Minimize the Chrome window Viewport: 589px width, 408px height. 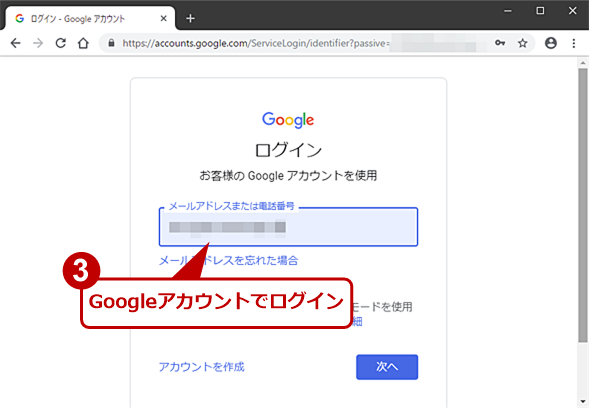(x=507, y=11)
